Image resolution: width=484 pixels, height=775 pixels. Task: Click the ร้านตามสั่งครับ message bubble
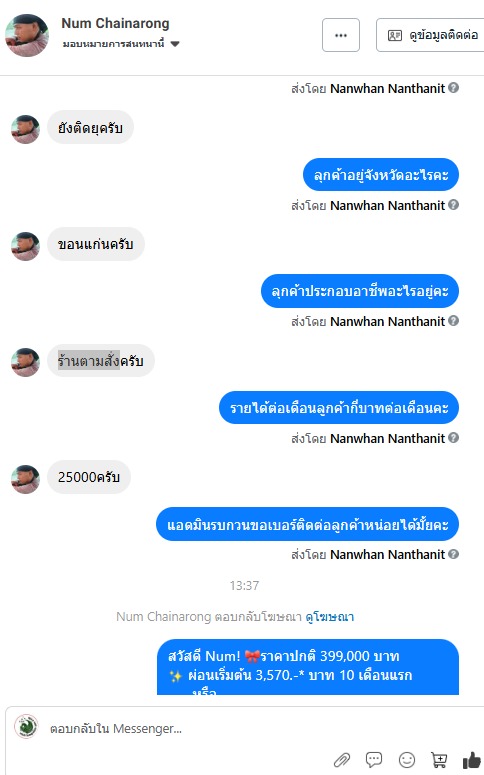[x=101, y=361]
